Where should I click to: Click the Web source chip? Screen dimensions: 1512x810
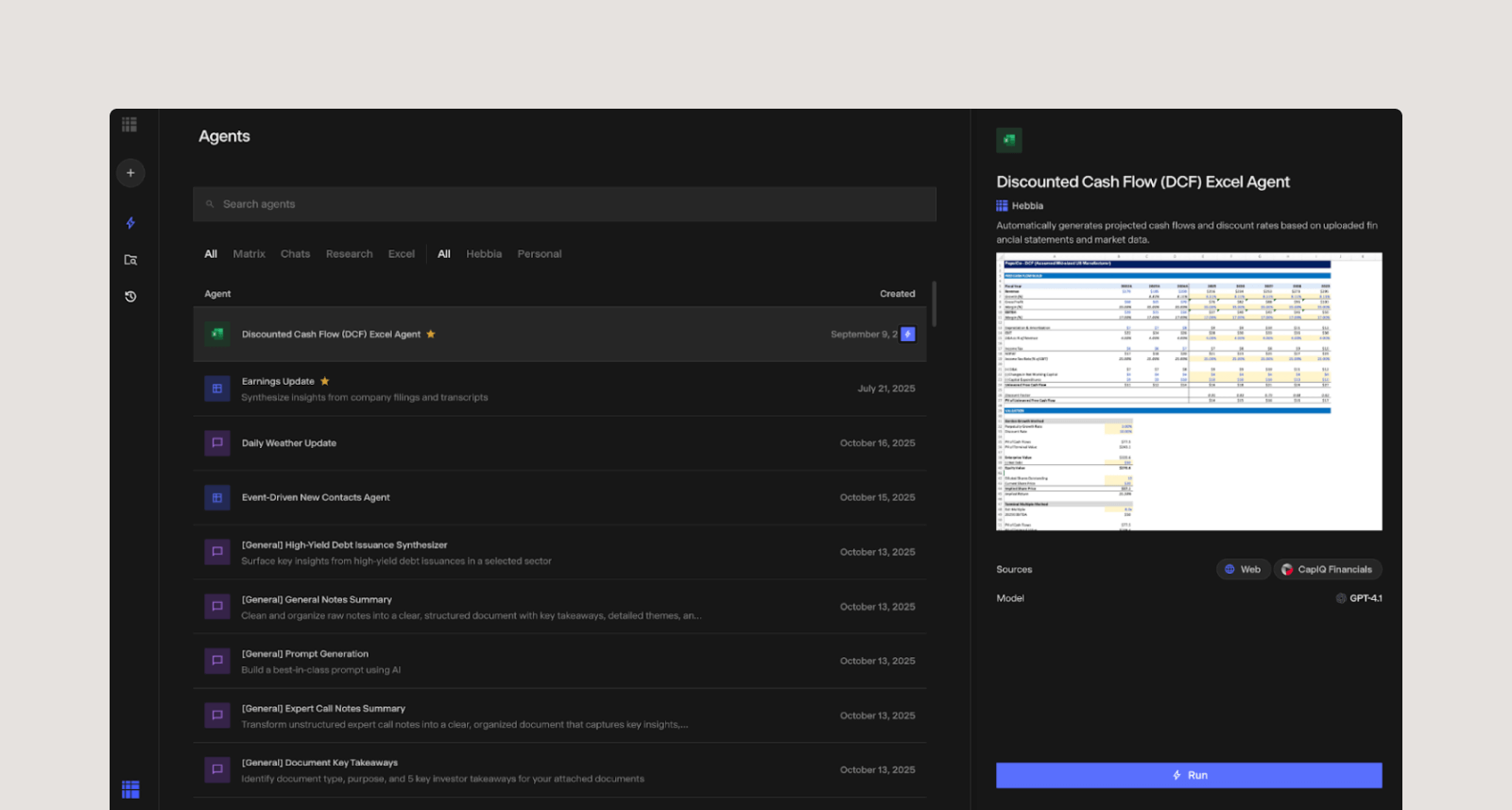(x=1243, y=569)
